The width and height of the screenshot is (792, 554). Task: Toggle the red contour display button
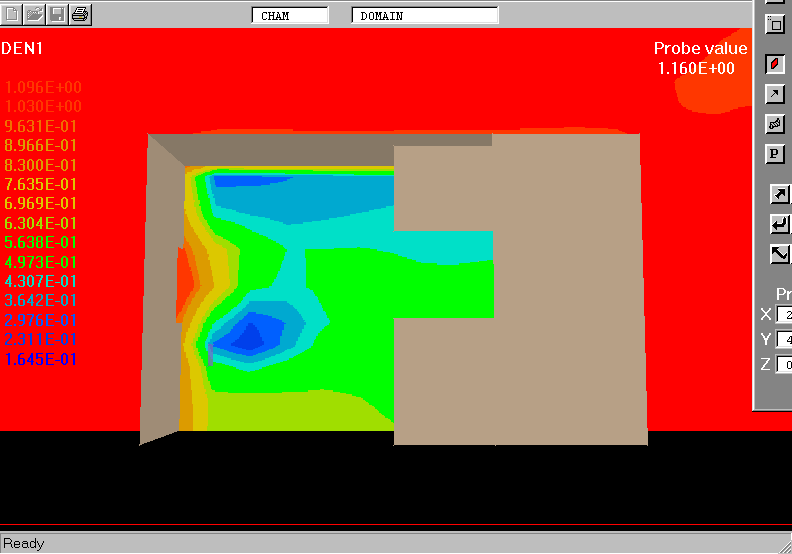tap(775, 64)
